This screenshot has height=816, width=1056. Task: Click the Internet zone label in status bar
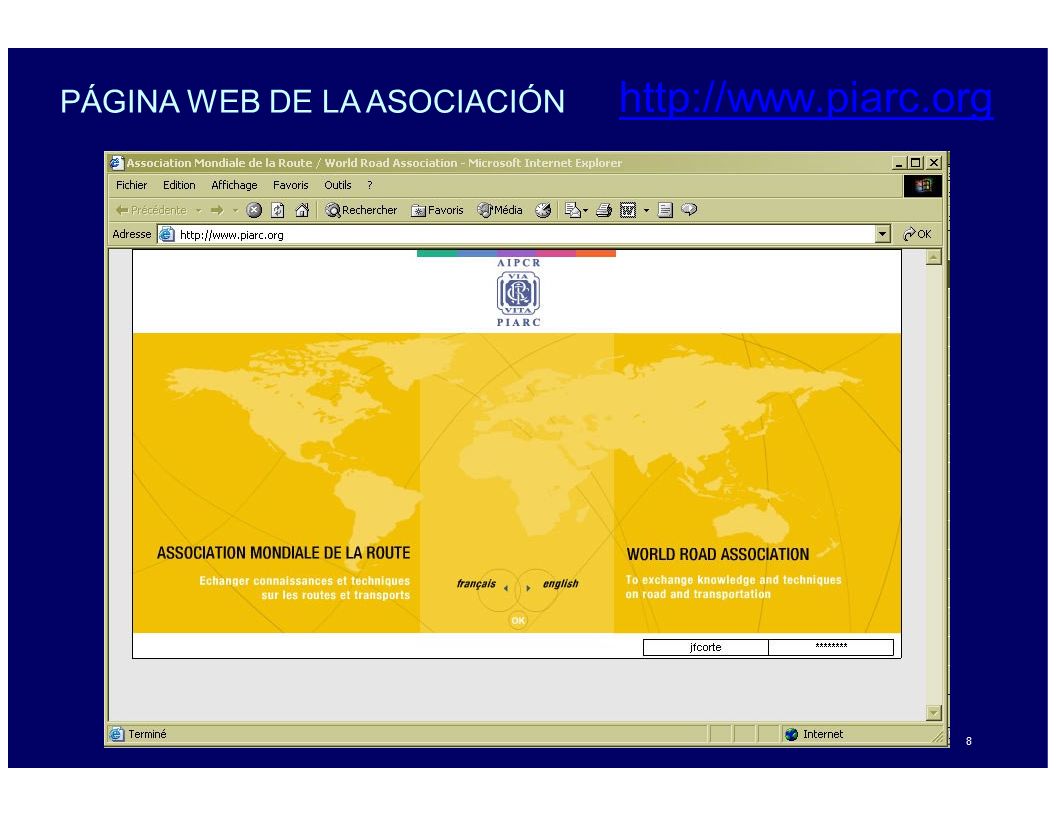823,735
